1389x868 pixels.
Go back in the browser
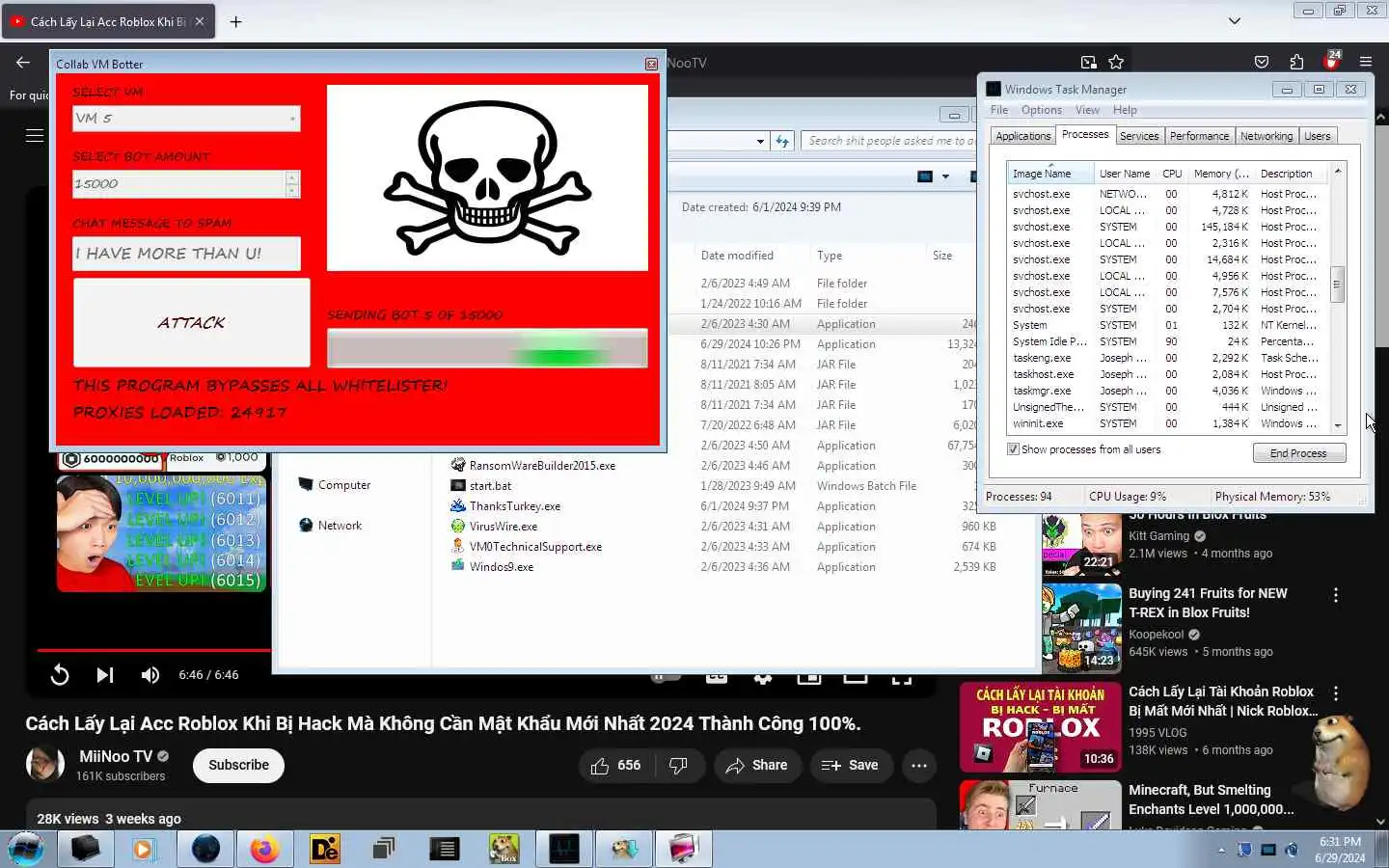coord(23,62)
